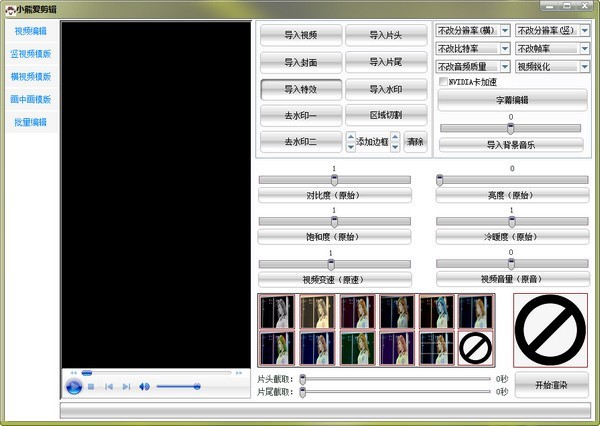Switch to the 视频编辑 tab
This screenshot has width=600, height=426.
pyautogui.click(x=31, y=31)
